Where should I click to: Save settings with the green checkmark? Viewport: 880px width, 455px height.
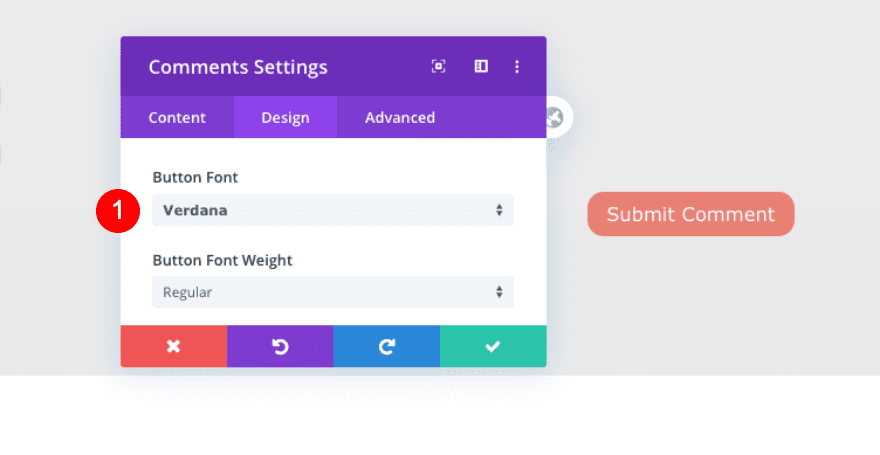492,346
